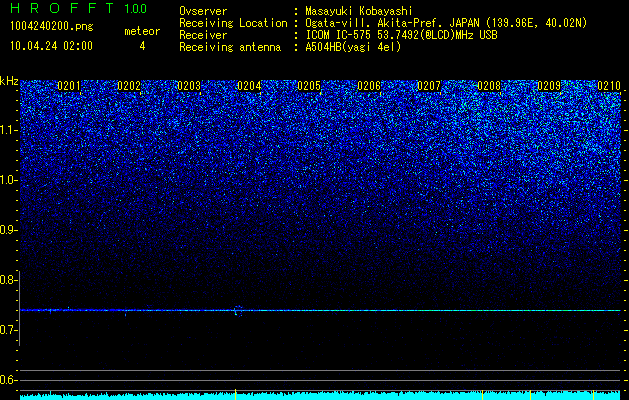Image resolution: width=629 pixels, height=400 pixels.
Task: Click the yellow meteor marker beneath the ring-shaped echo
Action: coord(235,394)
